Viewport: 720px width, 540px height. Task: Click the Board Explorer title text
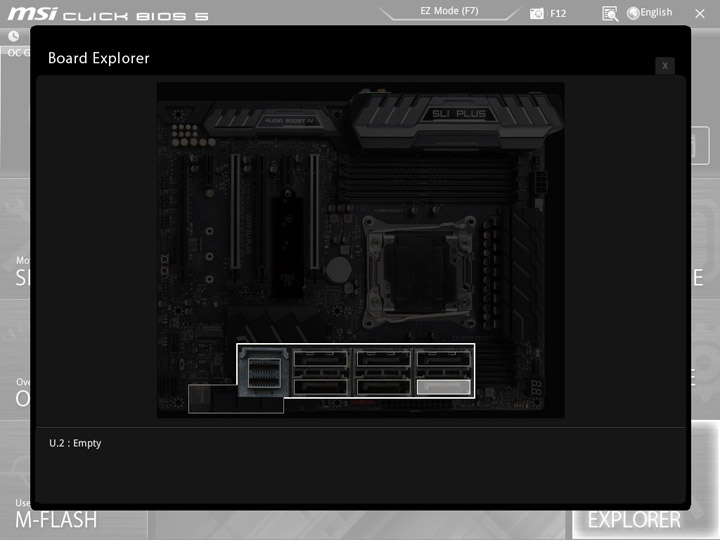point(99,58)
